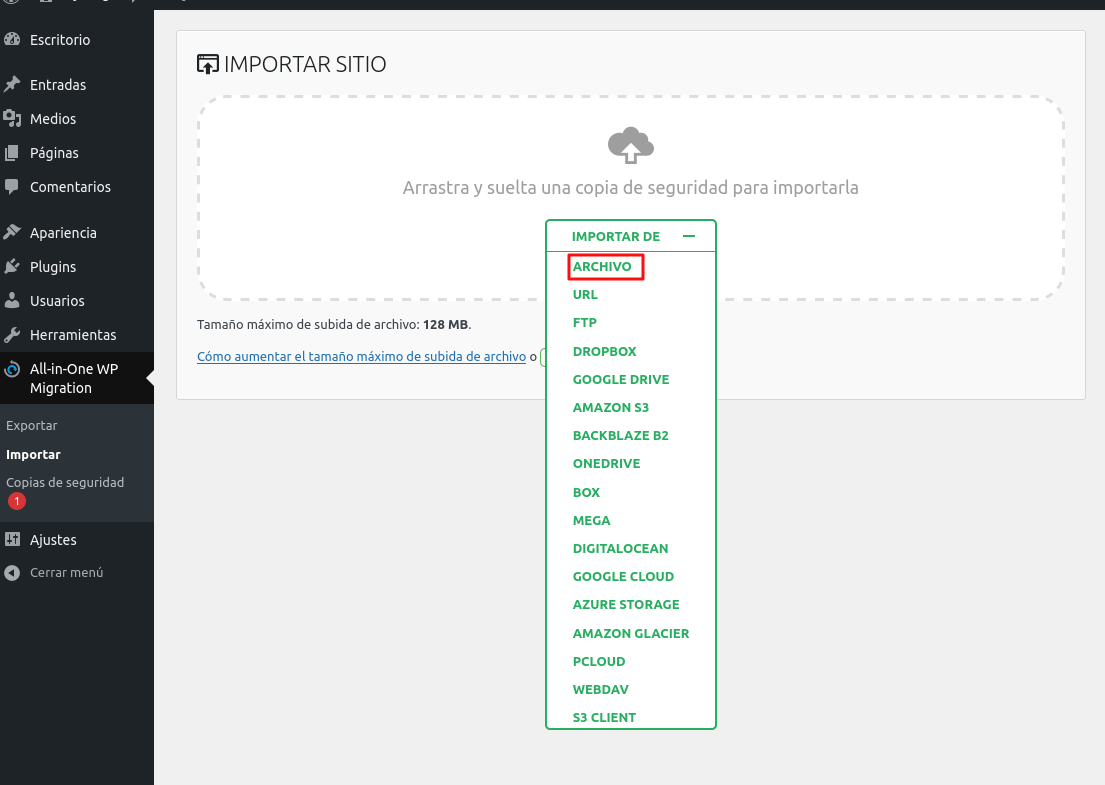Click the cloud upload icon
Viewport: 1105px width, 785px height.
[631, 145]
